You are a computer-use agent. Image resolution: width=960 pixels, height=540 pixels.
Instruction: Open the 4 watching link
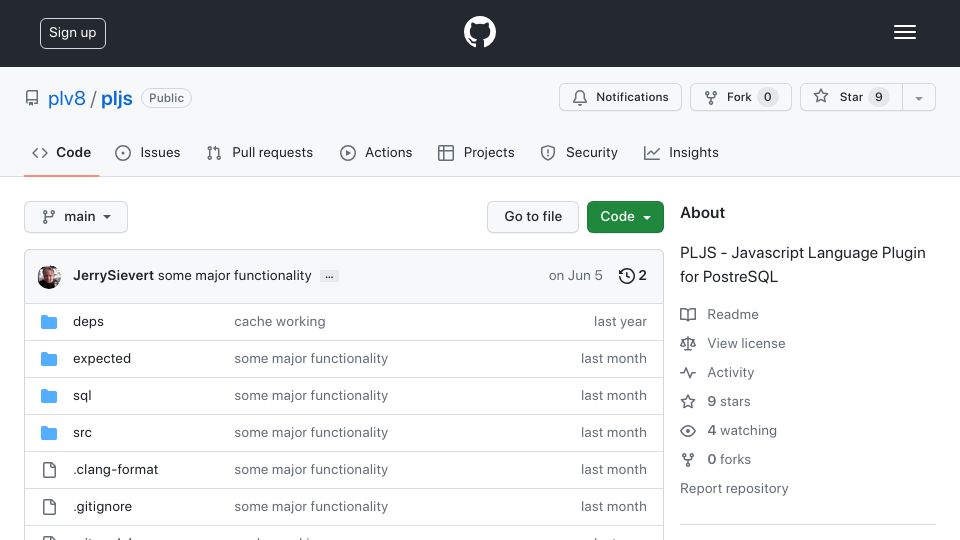coord(742,430)
